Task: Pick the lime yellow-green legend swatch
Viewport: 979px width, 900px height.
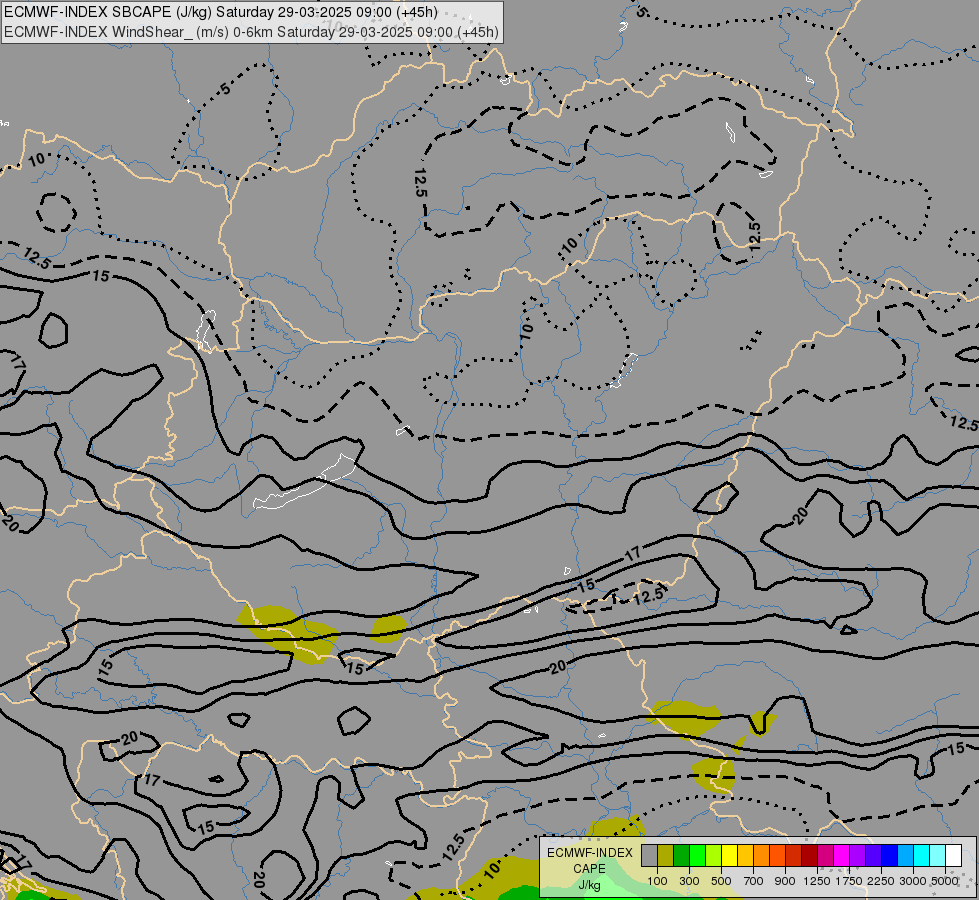Action: click(x=714, y=856)
